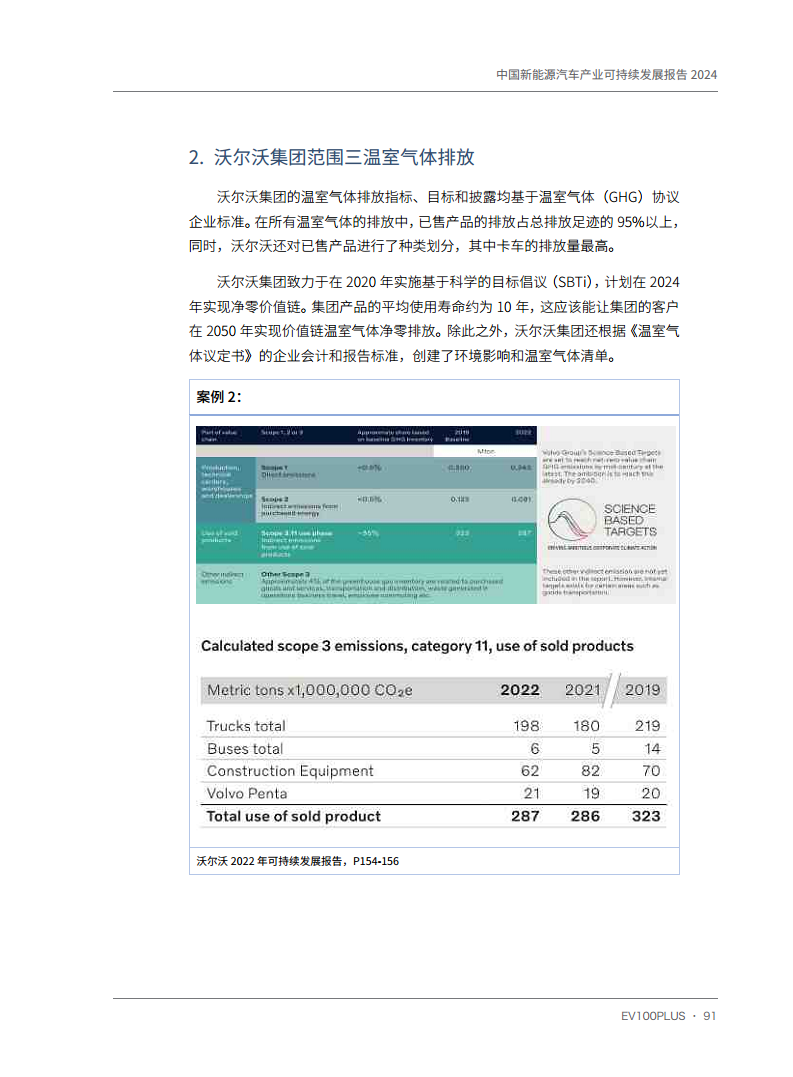Click the Volvo Penta 2022 value 21
This screenshot has height=1077, width=793.
(x=531, y=793)
